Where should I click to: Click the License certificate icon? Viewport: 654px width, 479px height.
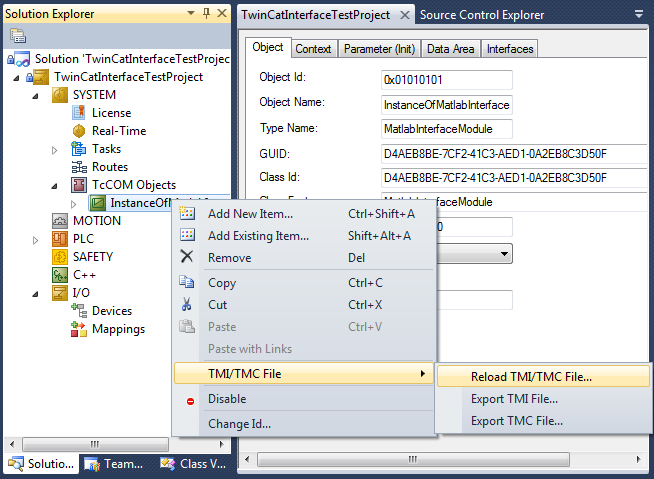click(x=78, y=113)
